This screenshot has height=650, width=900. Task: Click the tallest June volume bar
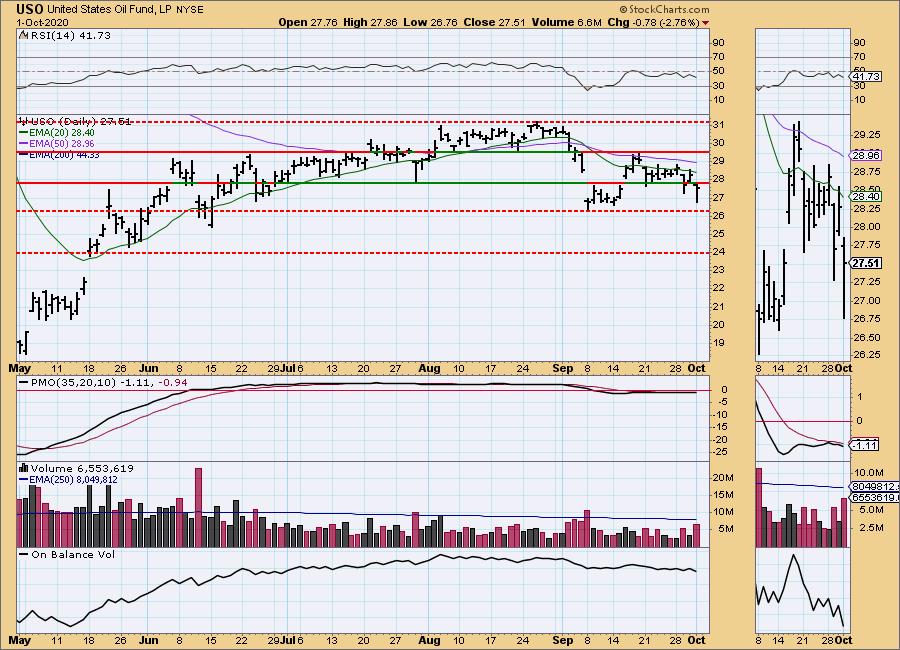199,507
